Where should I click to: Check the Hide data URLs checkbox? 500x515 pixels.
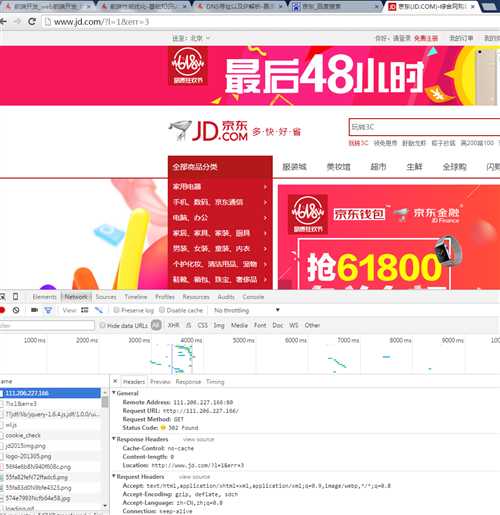(103, 325)
